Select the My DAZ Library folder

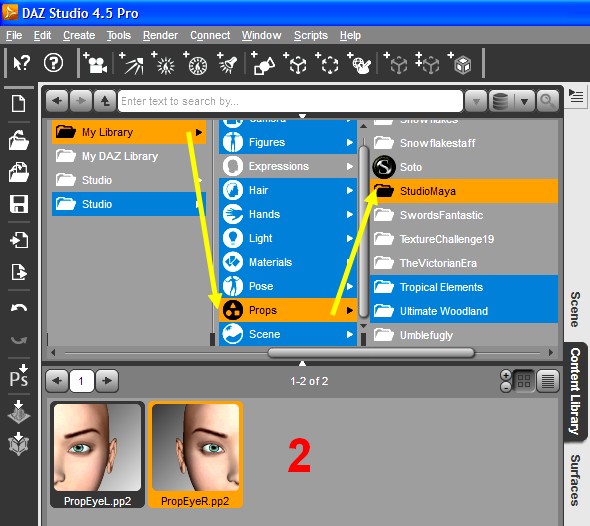coord(129,156)
